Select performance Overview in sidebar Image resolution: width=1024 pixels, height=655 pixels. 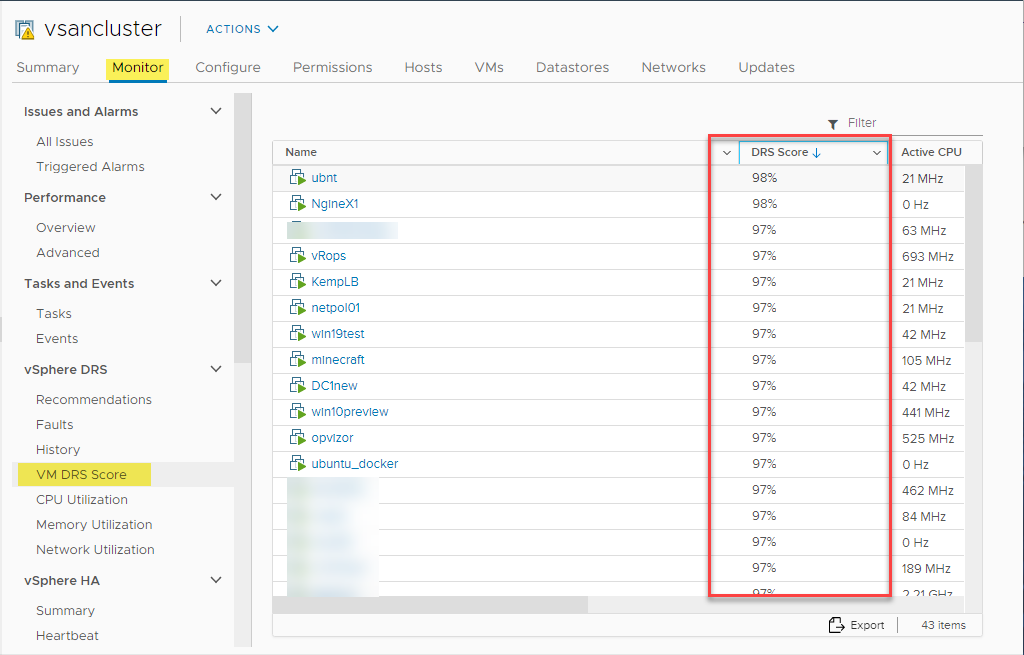click(65, 227)
